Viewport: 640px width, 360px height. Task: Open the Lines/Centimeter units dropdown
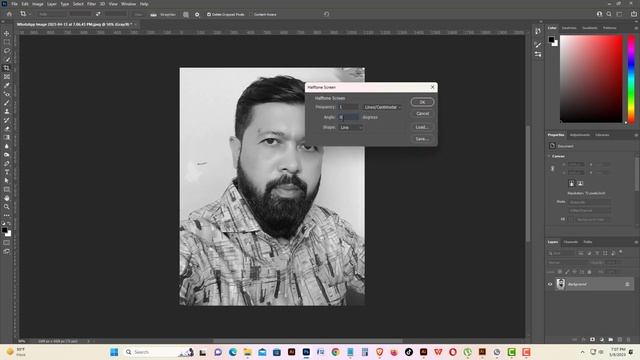tap(382, 107)
